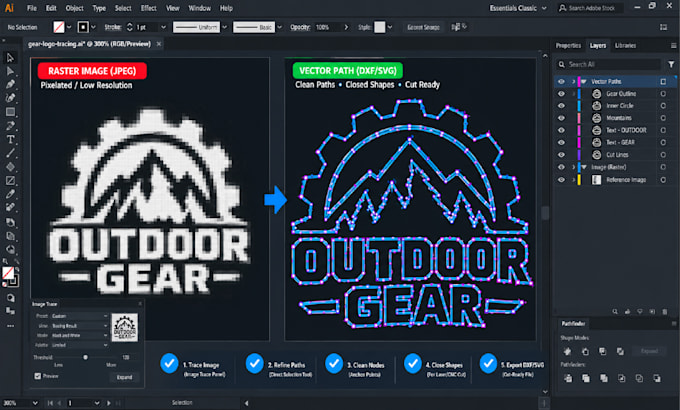Screen dimensions: 680x410
Task: Click the Layers panel filter funnel icon
Action: [671, 64]
